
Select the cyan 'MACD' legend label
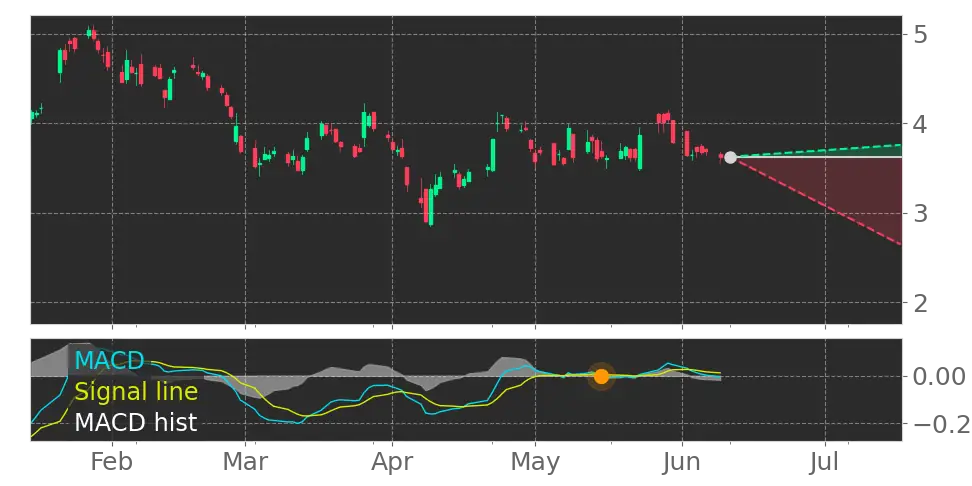pos(109,360)
